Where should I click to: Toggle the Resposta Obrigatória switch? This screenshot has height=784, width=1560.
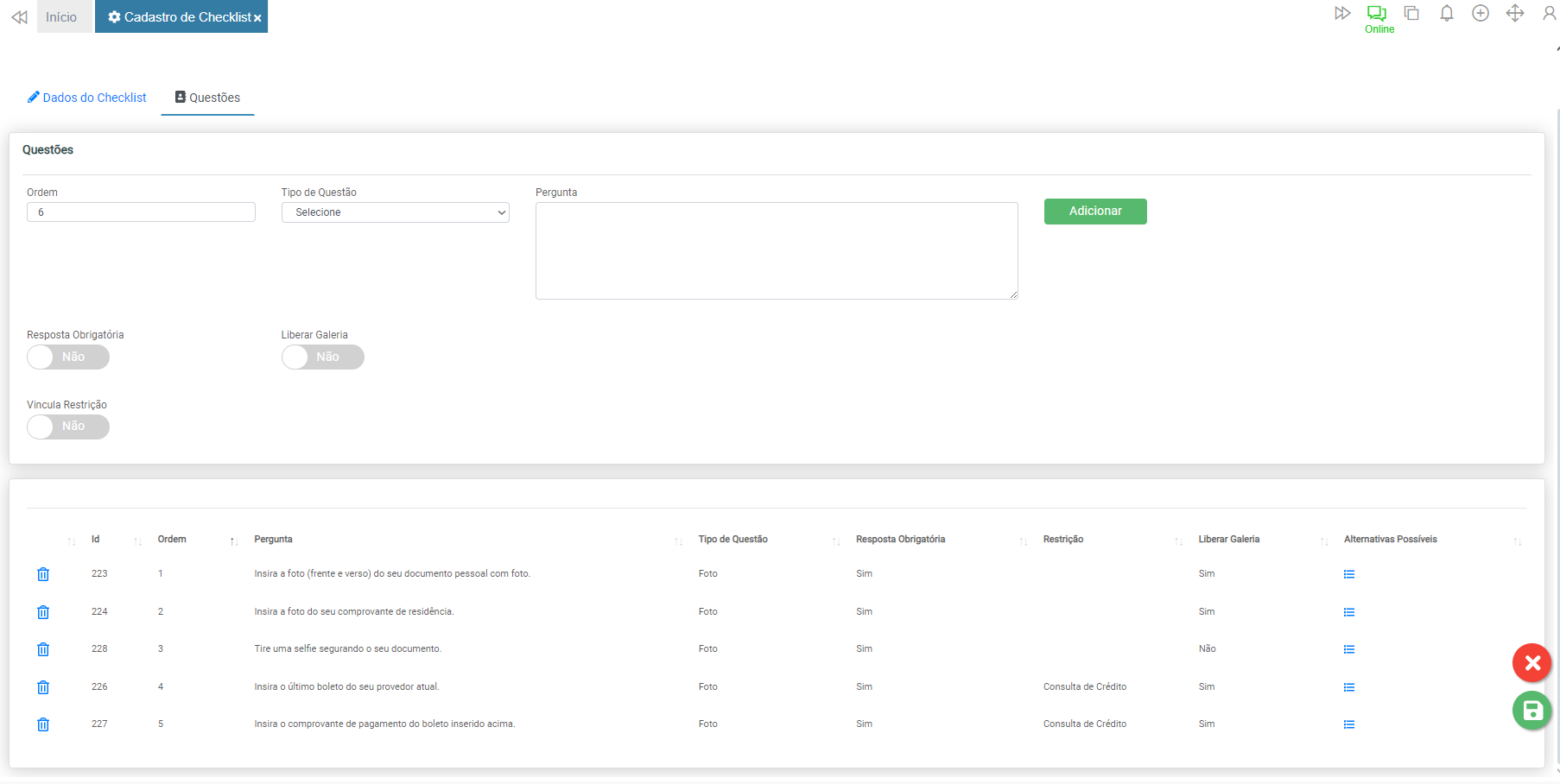(68, 357)
